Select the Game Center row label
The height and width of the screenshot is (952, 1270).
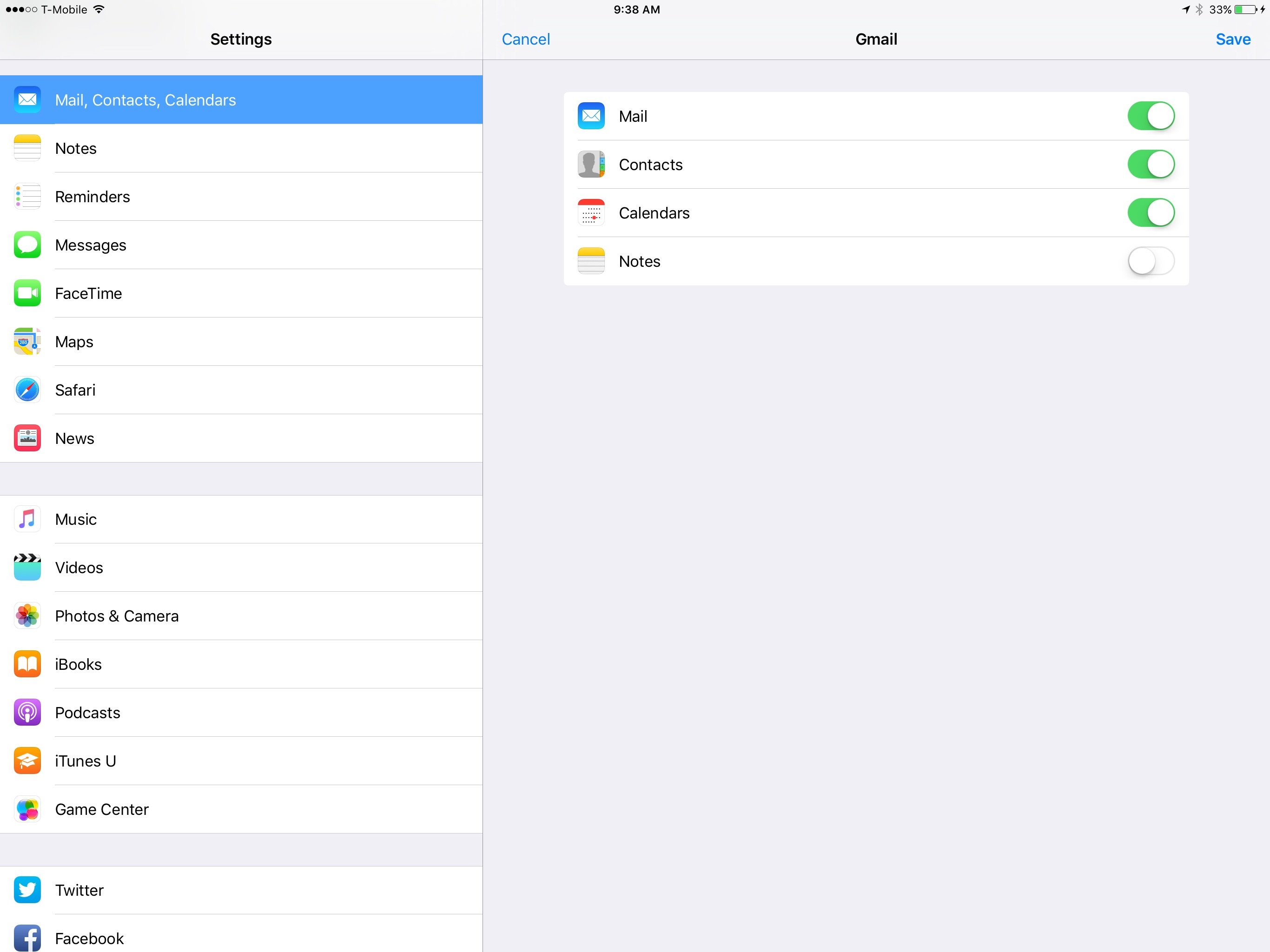pyautogui.click(x=102, y=809)
